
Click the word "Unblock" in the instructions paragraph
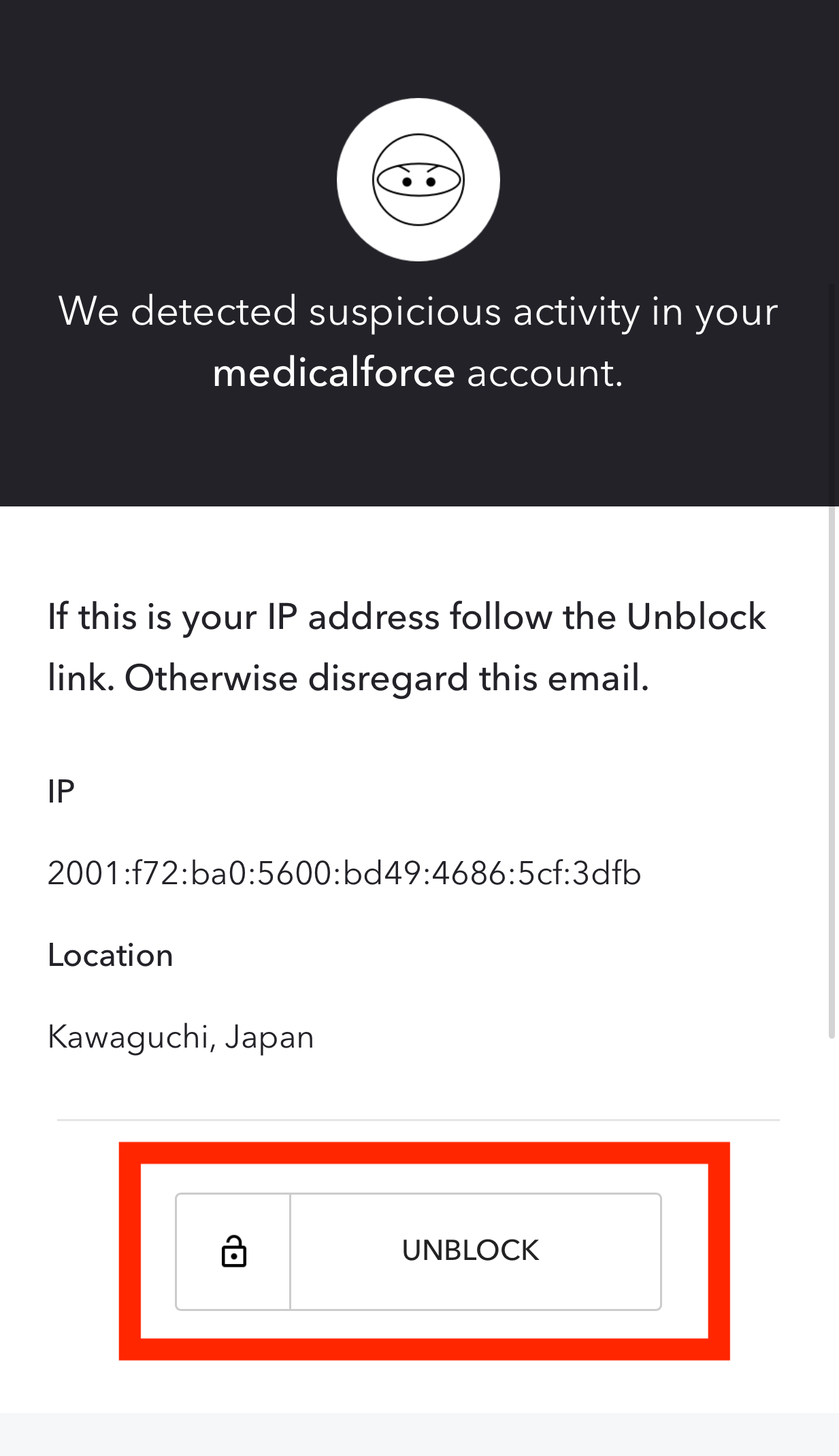tap(696, 617)
